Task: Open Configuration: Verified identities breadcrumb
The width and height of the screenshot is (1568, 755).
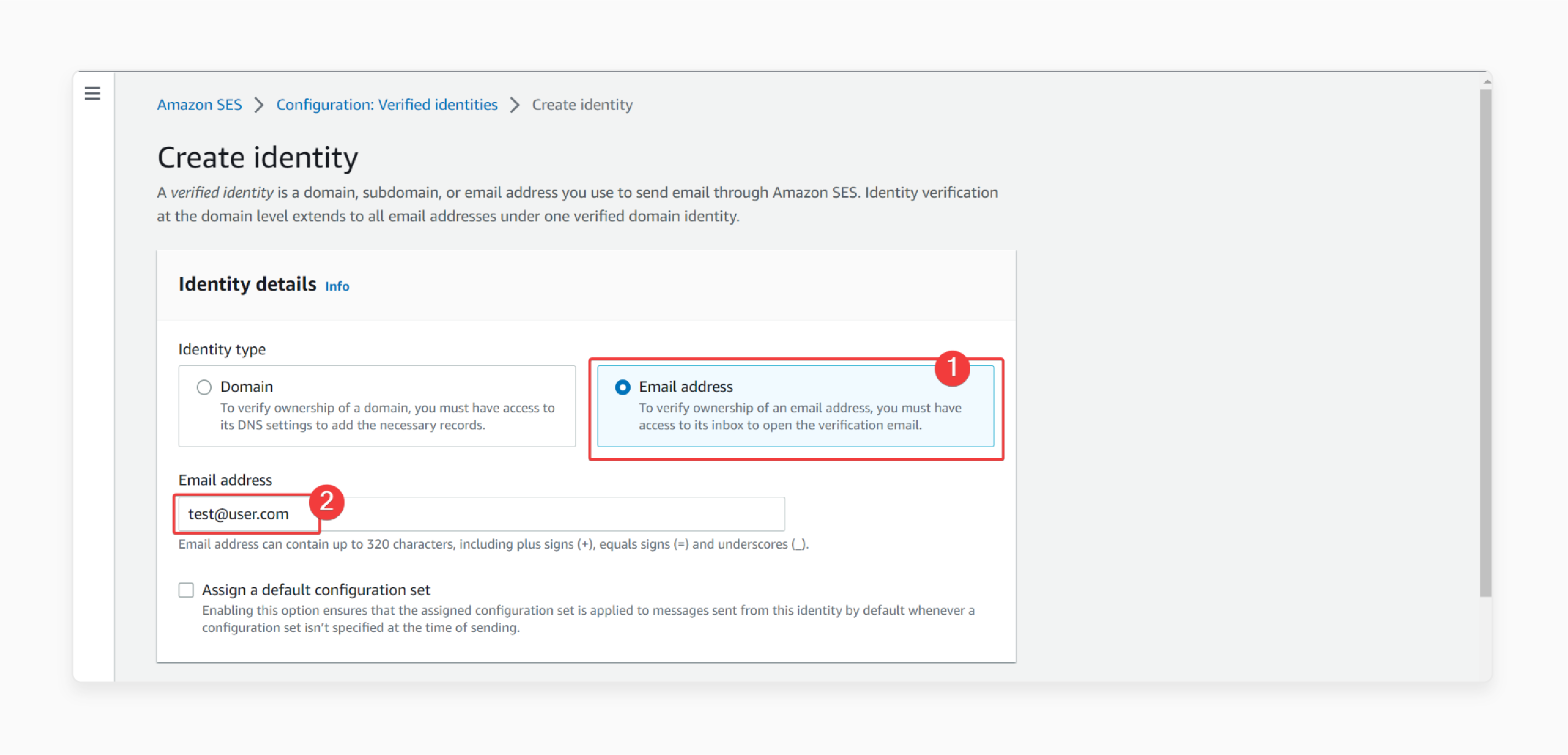Action: tap(386, 105)
